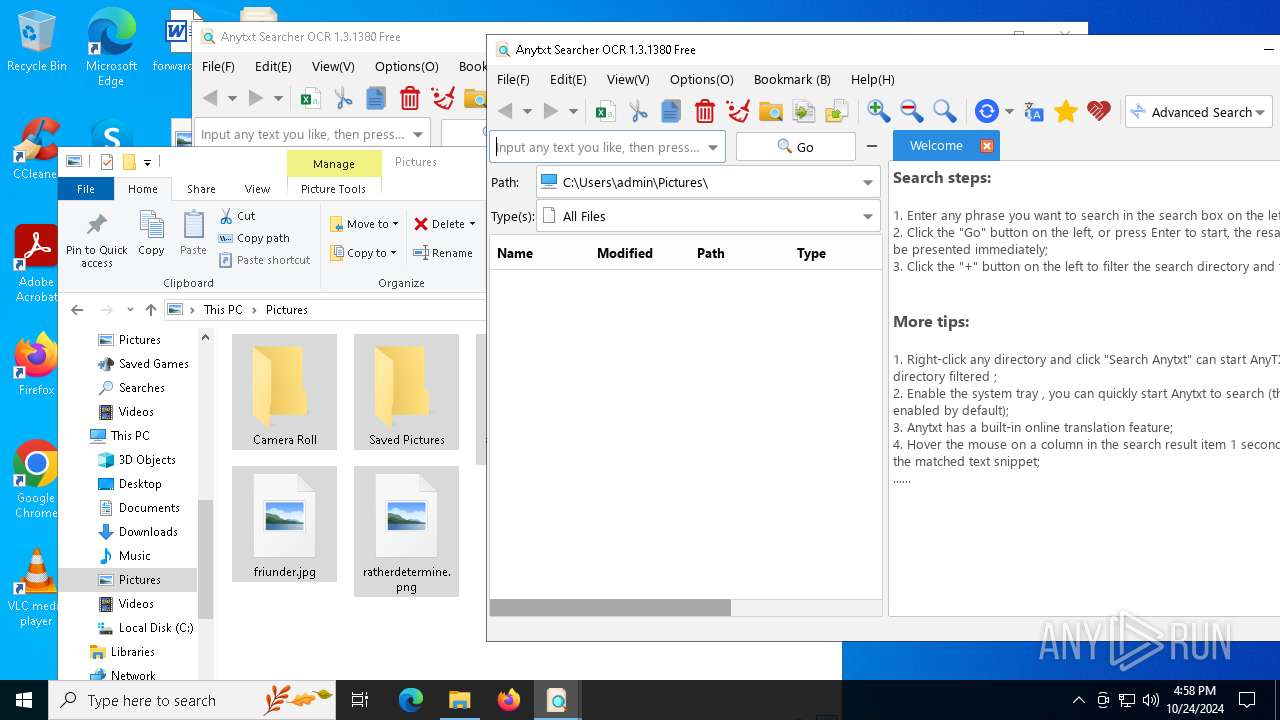Click the red heart handshake icon
The height and width of the screenshot is (720, 1280).
click(1099, 111)
